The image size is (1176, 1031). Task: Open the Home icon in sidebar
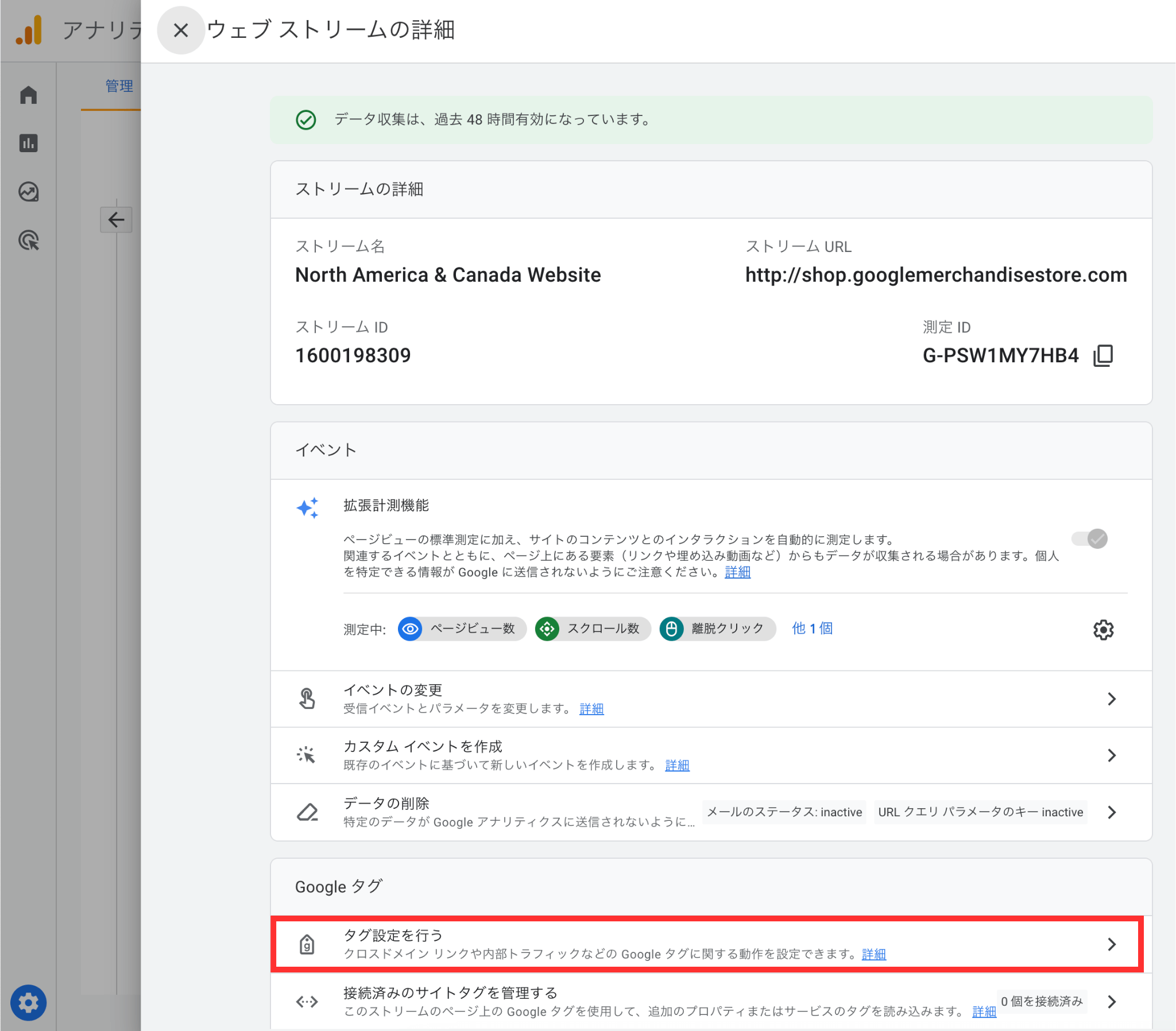[x=28, y=95]
